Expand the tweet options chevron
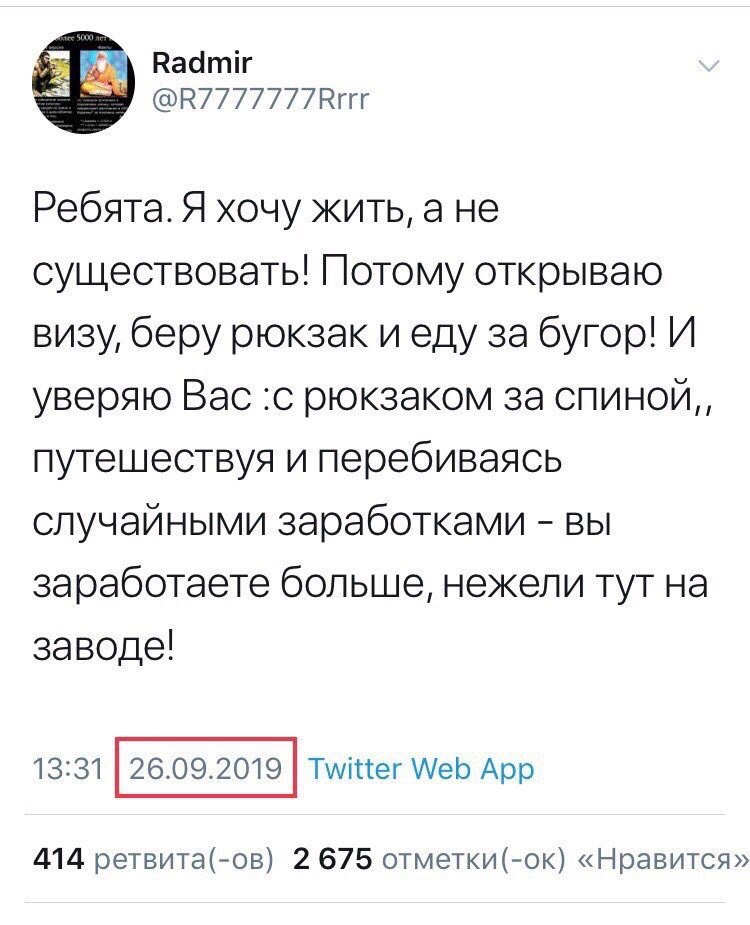 click(x=707, y=67)
